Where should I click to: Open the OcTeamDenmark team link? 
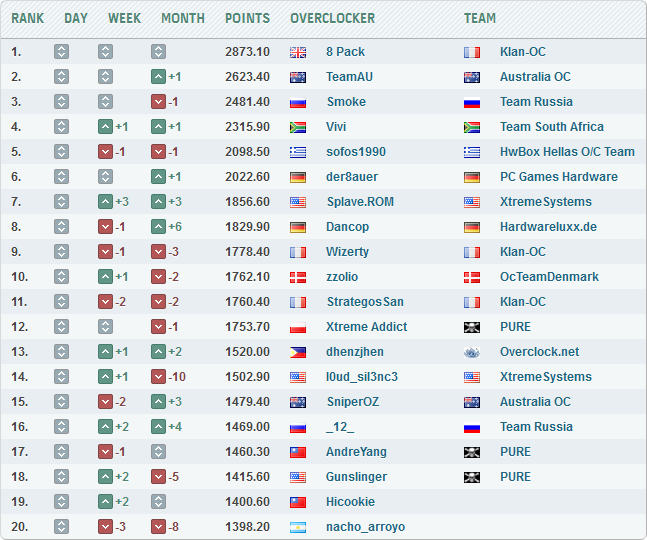(549, 277)
